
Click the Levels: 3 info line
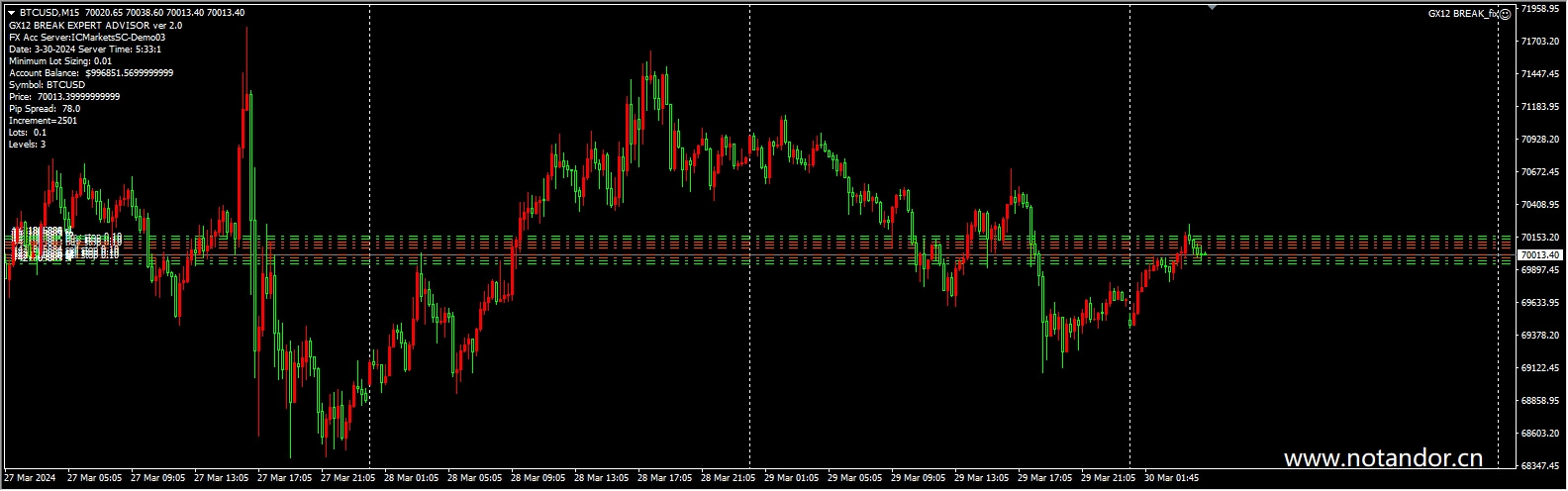[x=27, y=145]
